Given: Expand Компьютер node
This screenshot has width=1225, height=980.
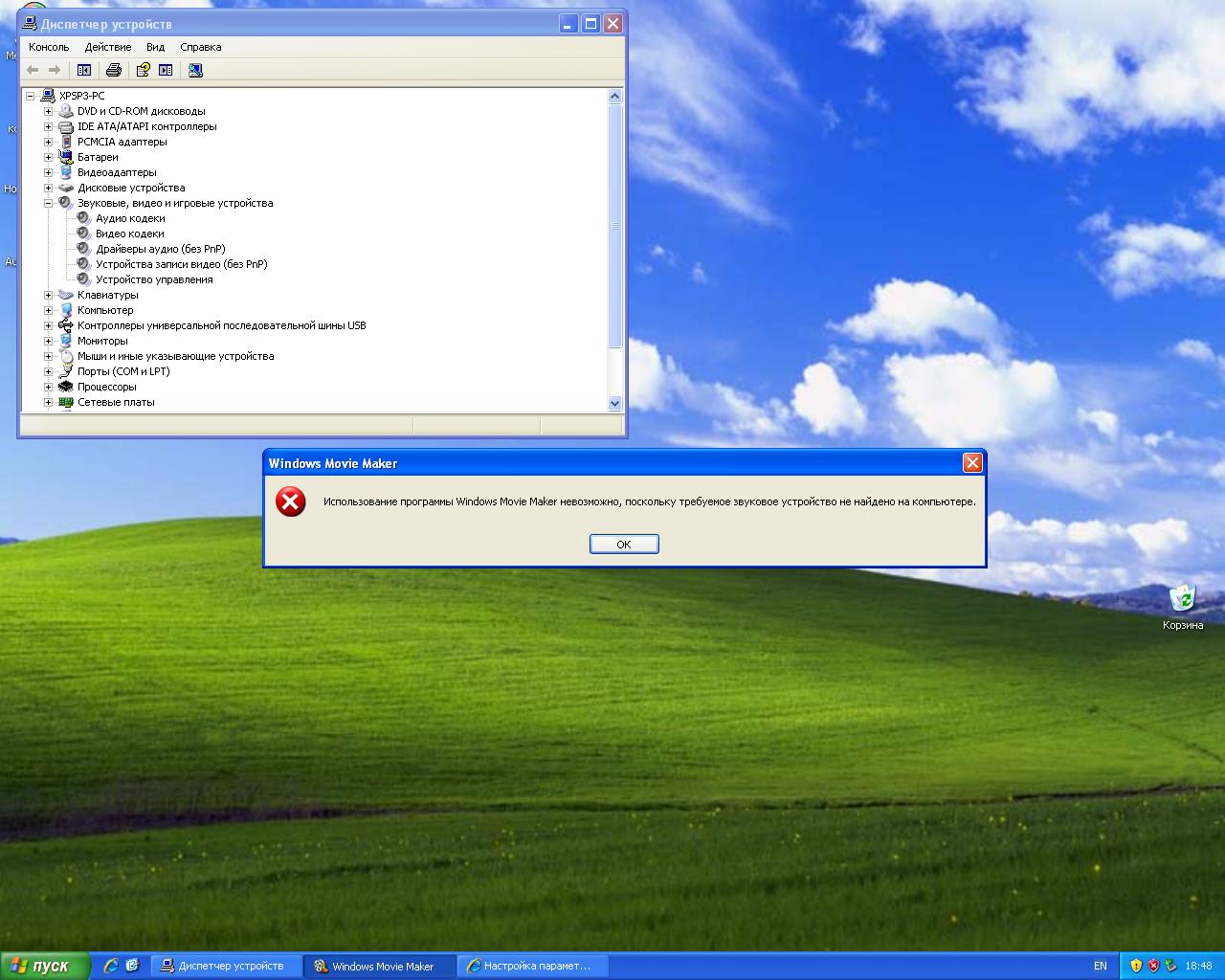Looking at the screenshot, I should click(x=48, y=310).
